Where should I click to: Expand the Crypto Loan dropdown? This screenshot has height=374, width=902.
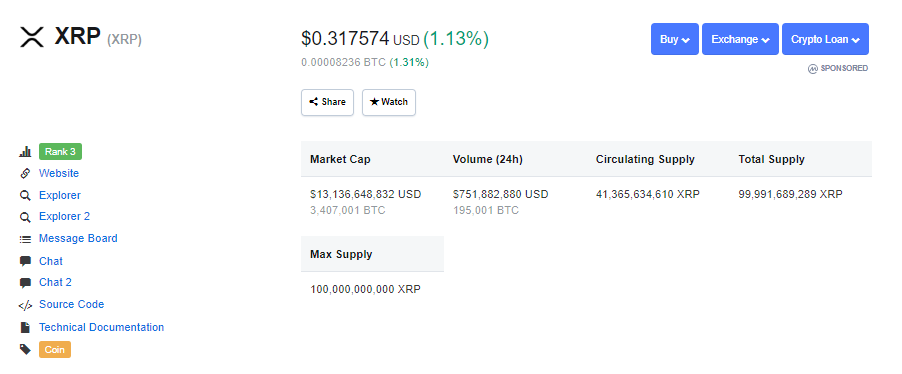pos(825,39)
